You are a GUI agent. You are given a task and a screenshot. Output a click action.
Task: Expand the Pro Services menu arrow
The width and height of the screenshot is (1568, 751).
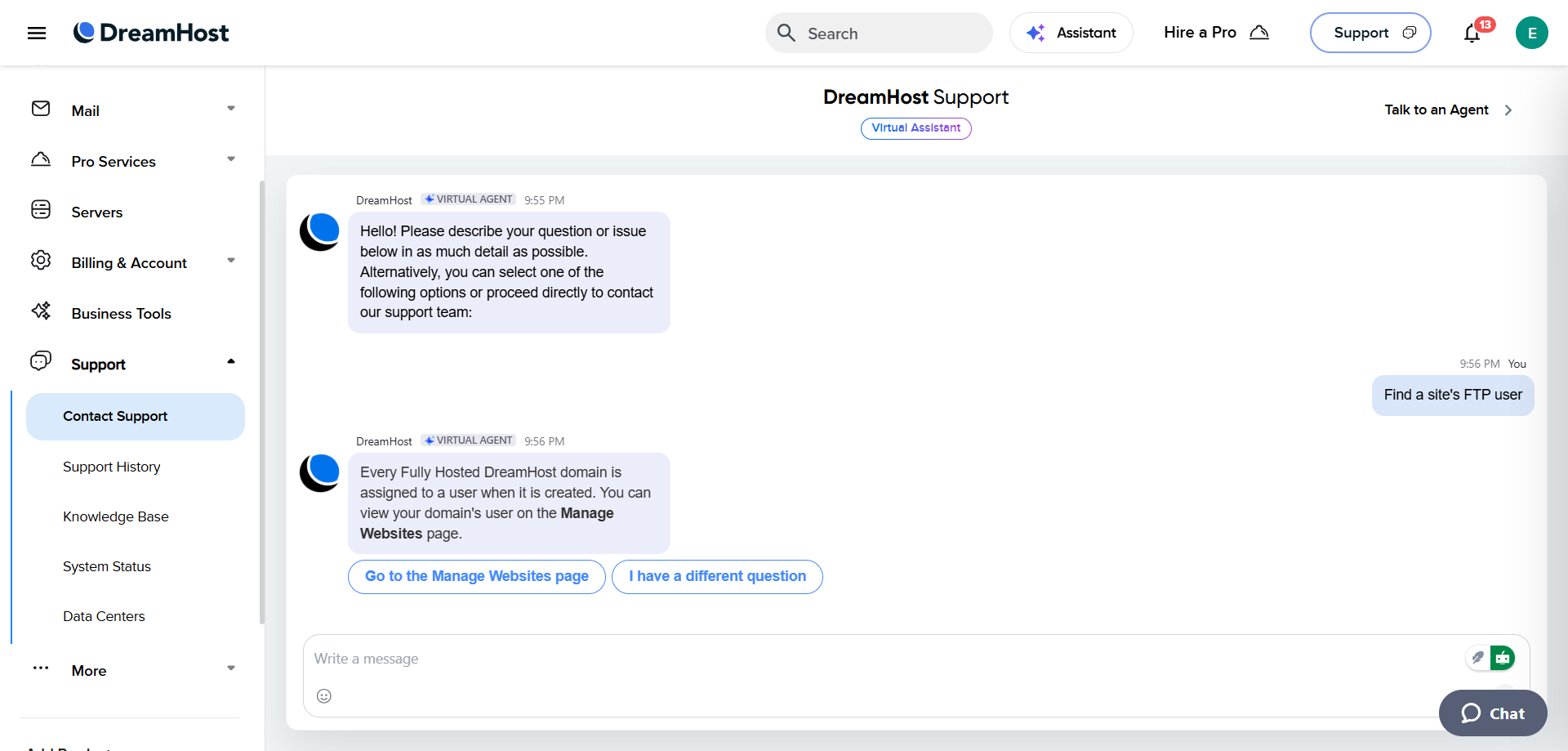click(231, 159)
